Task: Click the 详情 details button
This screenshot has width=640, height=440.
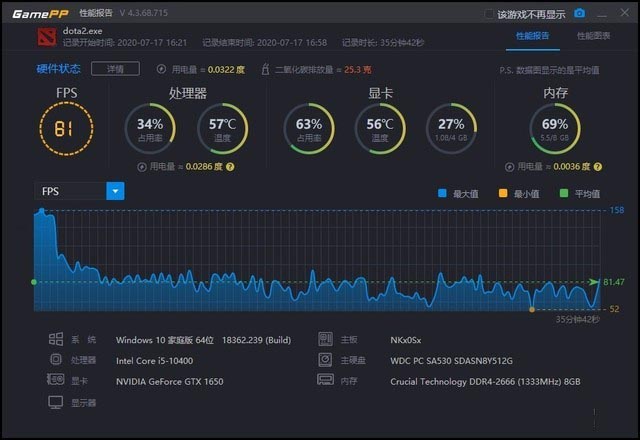Action: pyautogui.click(x=116, y=69)
